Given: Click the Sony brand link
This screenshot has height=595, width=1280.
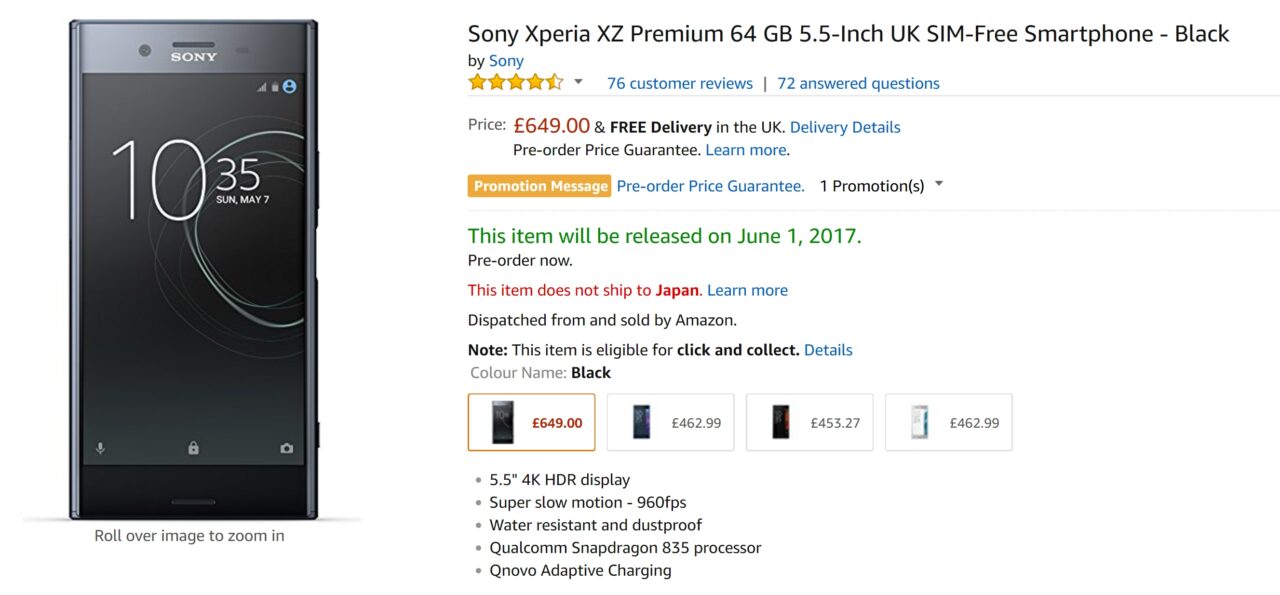Looking at the screenshot, I should (x=506, y=61).
